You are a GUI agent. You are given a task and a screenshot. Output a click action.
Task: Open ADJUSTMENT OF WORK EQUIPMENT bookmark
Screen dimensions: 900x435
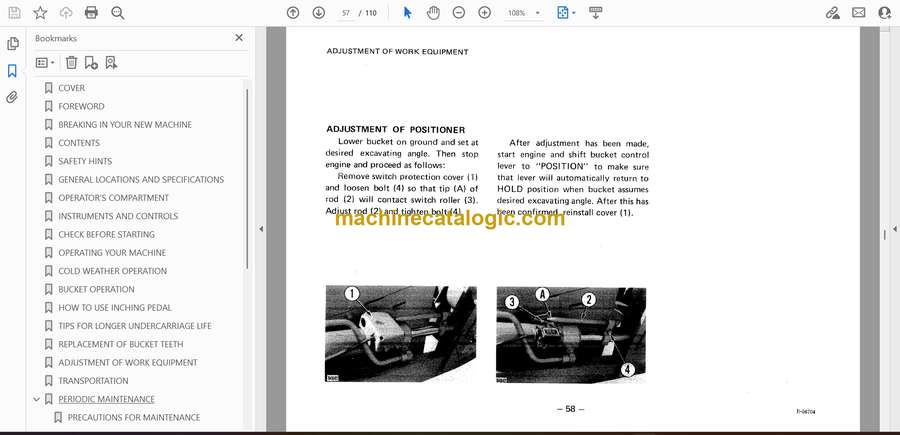(x=127, y=363)
